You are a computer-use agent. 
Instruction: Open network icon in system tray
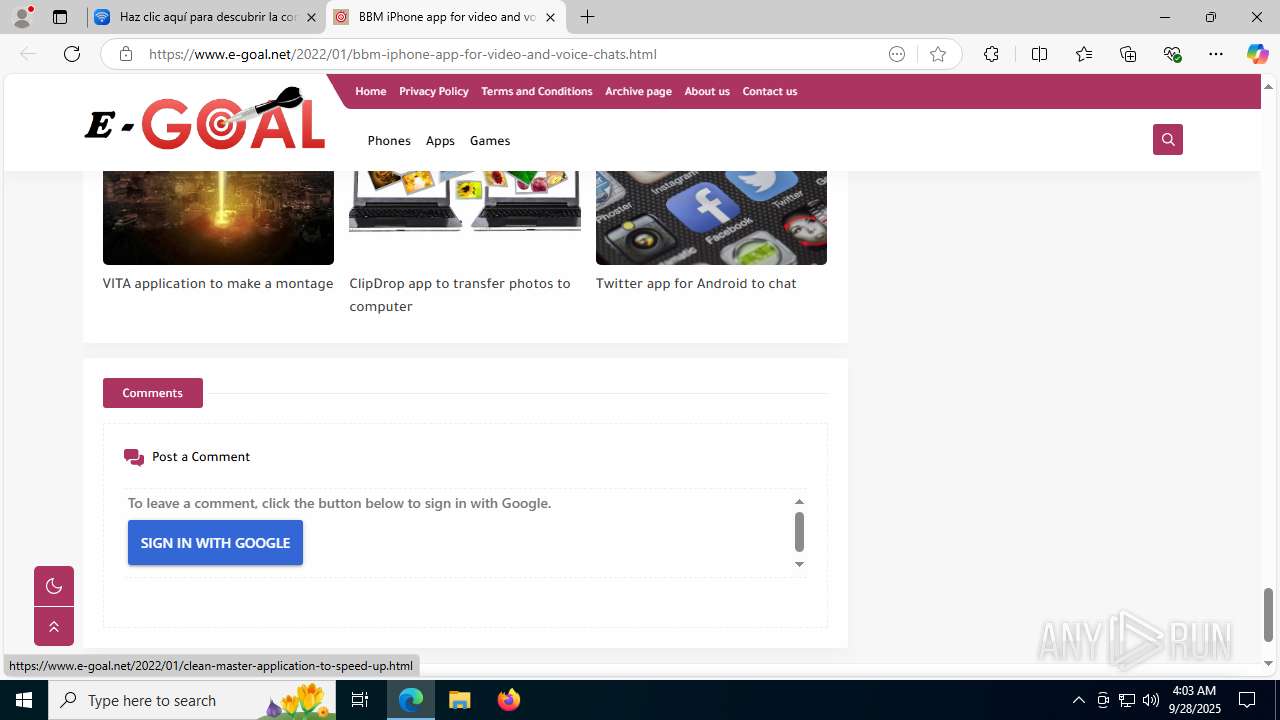click(x=1127, y=700)
